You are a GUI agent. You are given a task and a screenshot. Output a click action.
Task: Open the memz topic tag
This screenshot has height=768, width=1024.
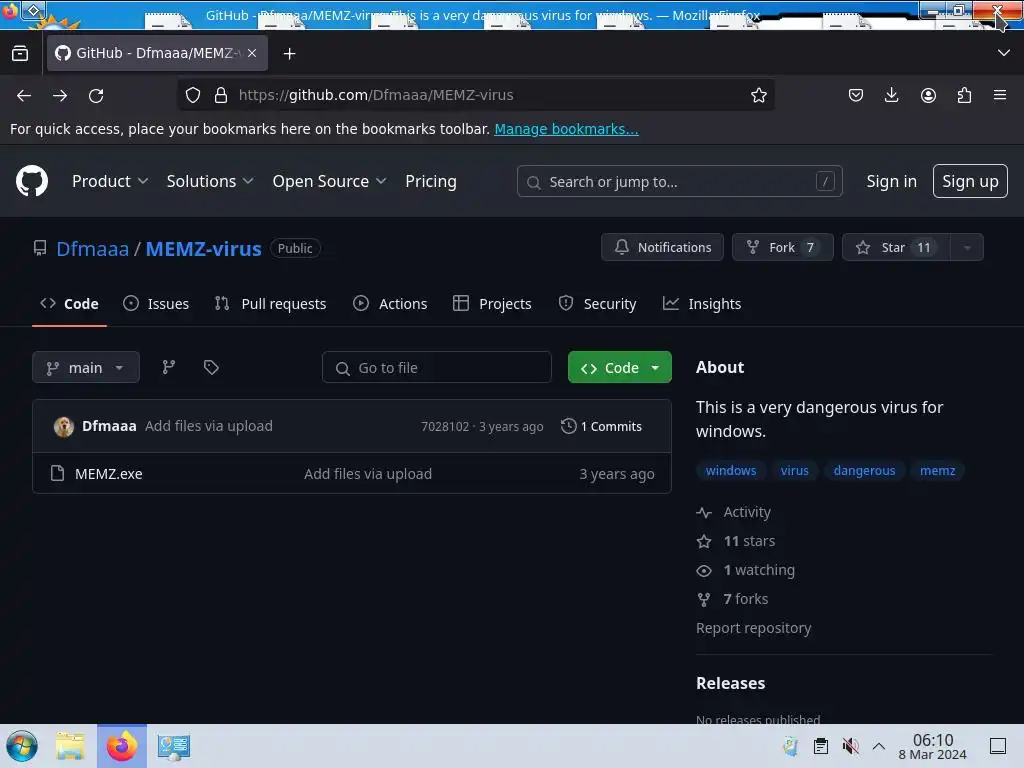tap(937, 470)
